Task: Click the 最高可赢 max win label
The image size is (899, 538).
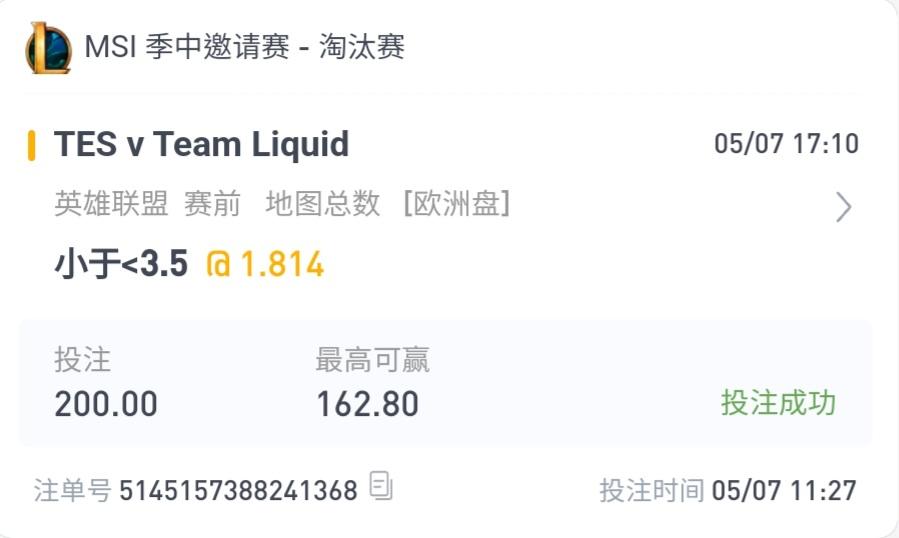Action: [x=373, y=360]
